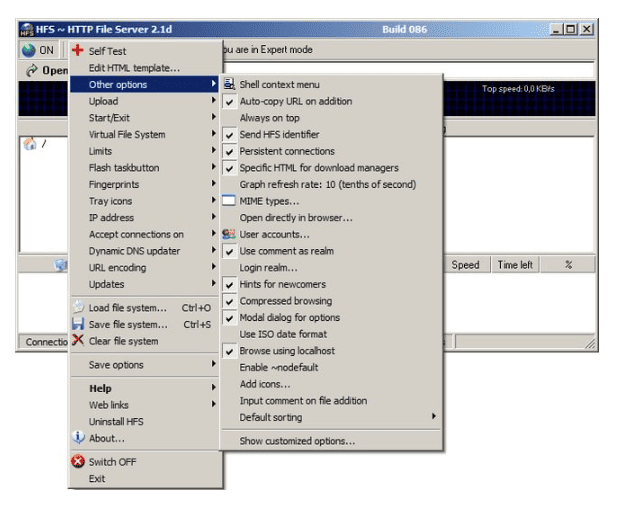Toggle Auto-copy URL on addition
The width and height of the screenshot is (617, 507).
pyautogui.click(x=331, y=101)
